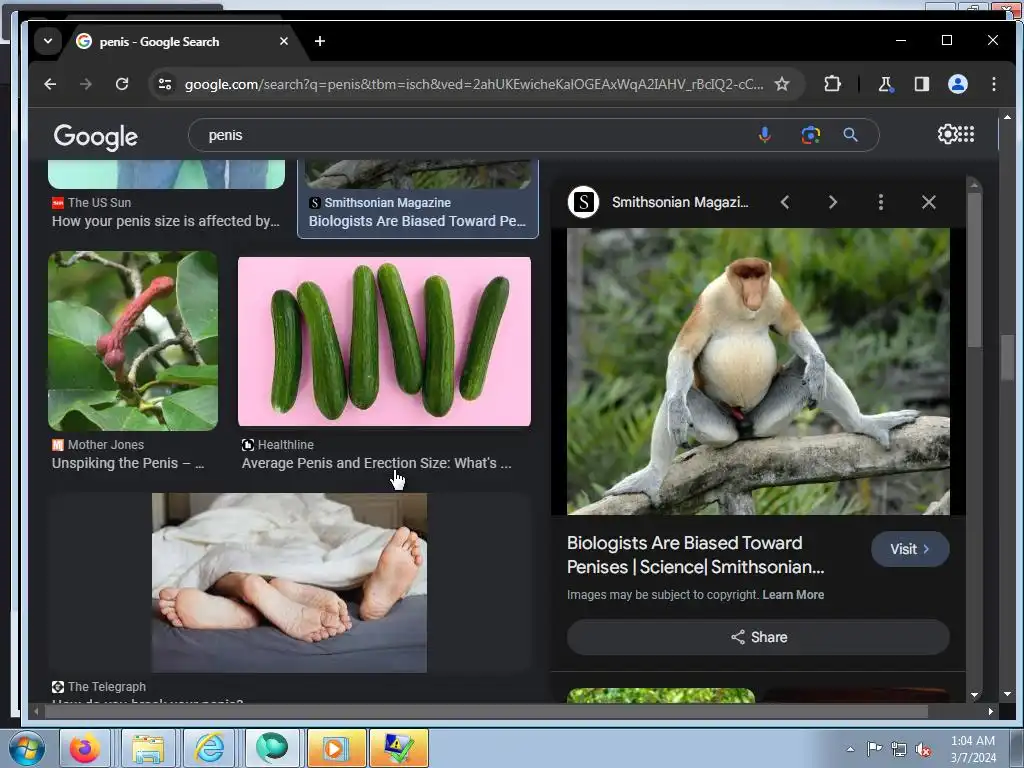Click the main page vertical scrollbar thumb
This screenshot has height=768, width=1024.
click(x=1007, y=357)
